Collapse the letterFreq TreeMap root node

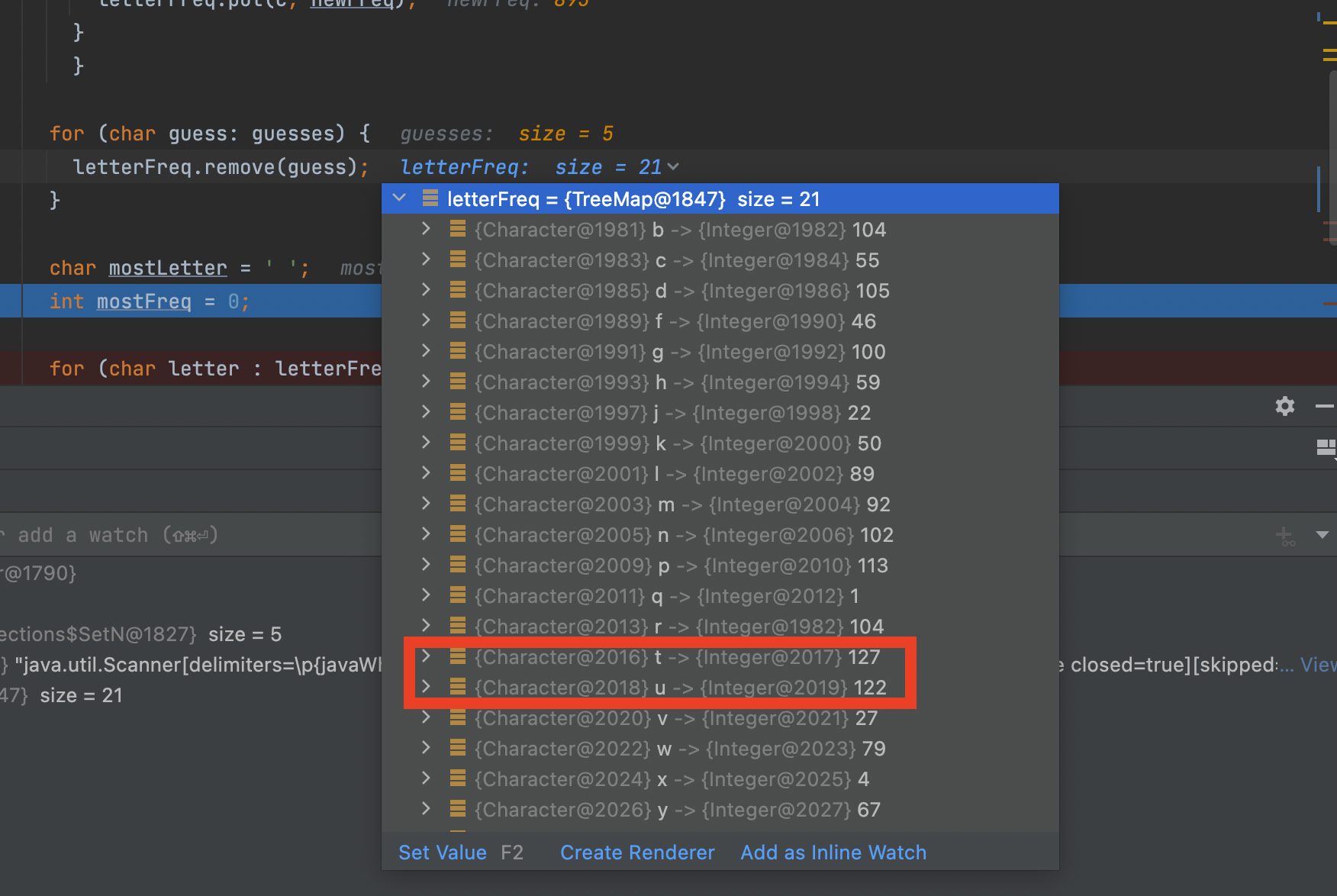pyautogui.click(x=399, y=198)
